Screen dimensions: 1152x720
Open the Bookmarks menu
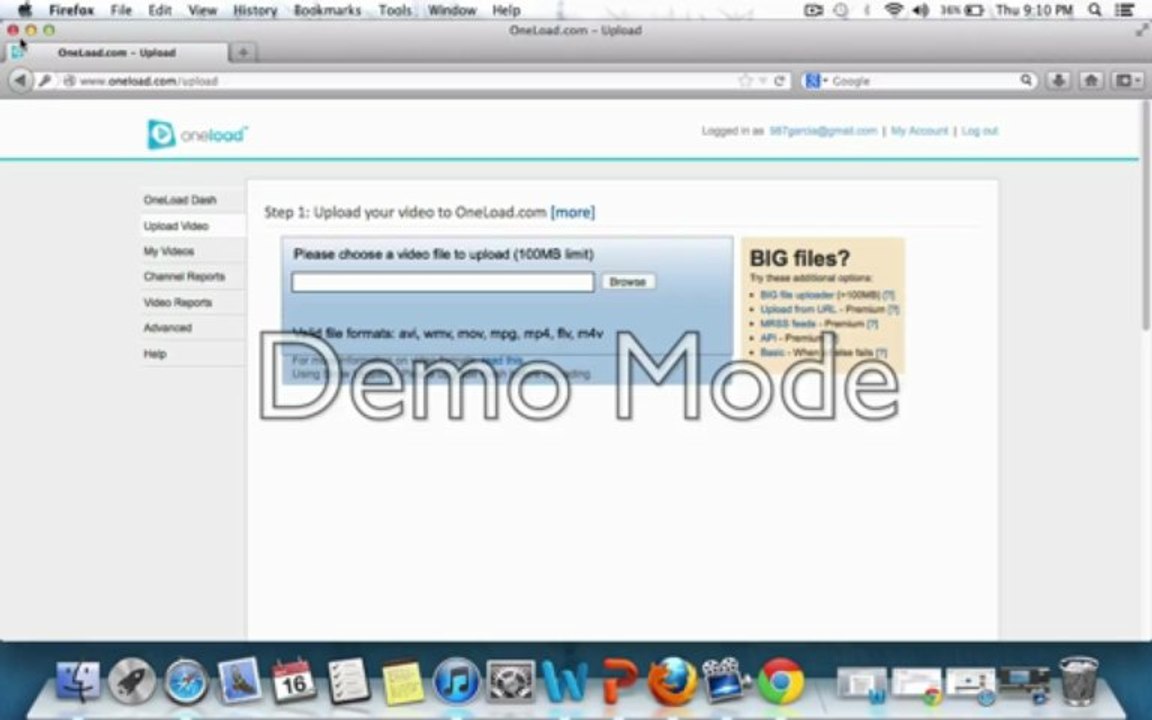coord(327,10)
